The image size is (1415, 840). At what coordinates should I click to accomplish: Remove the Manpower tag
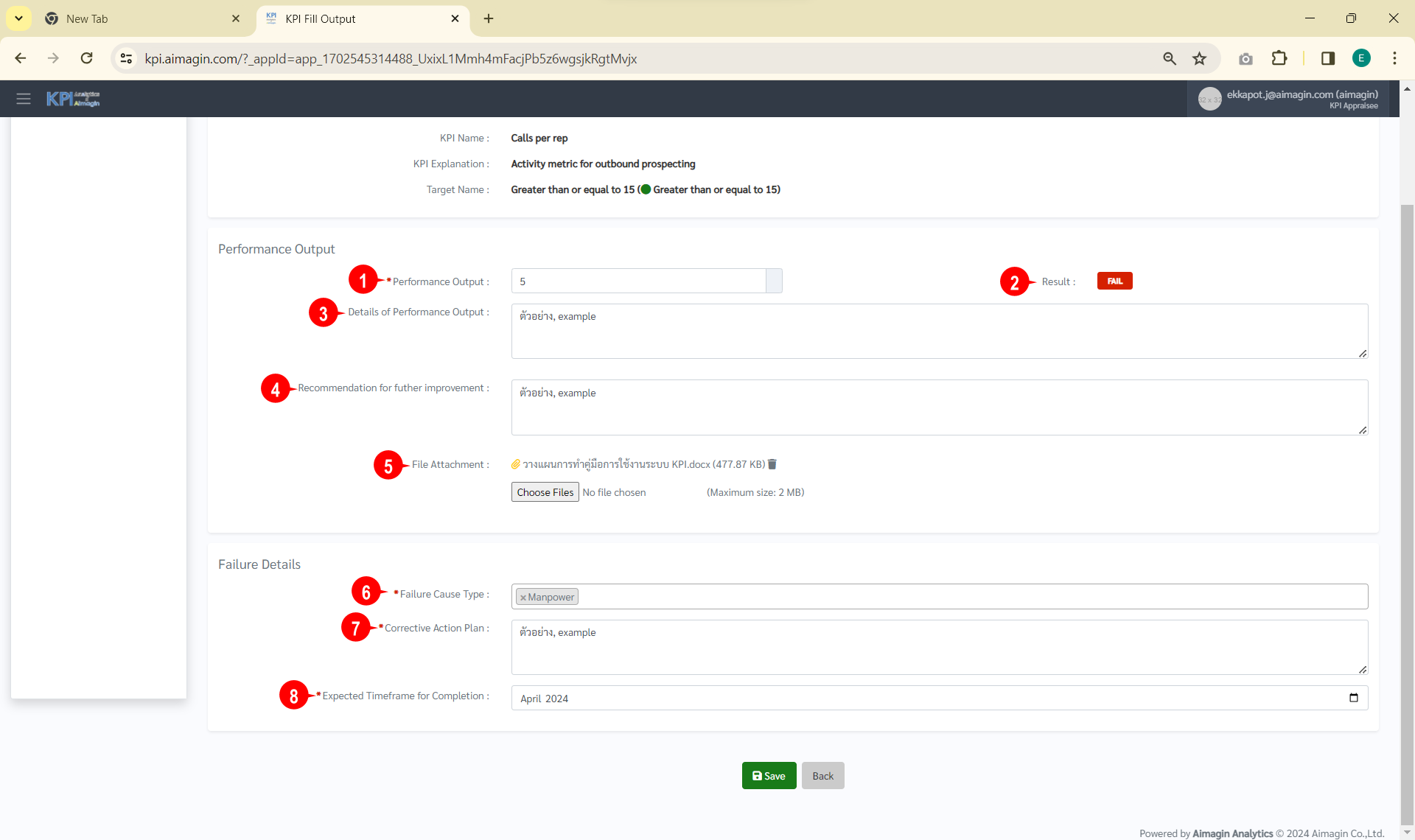523,598
